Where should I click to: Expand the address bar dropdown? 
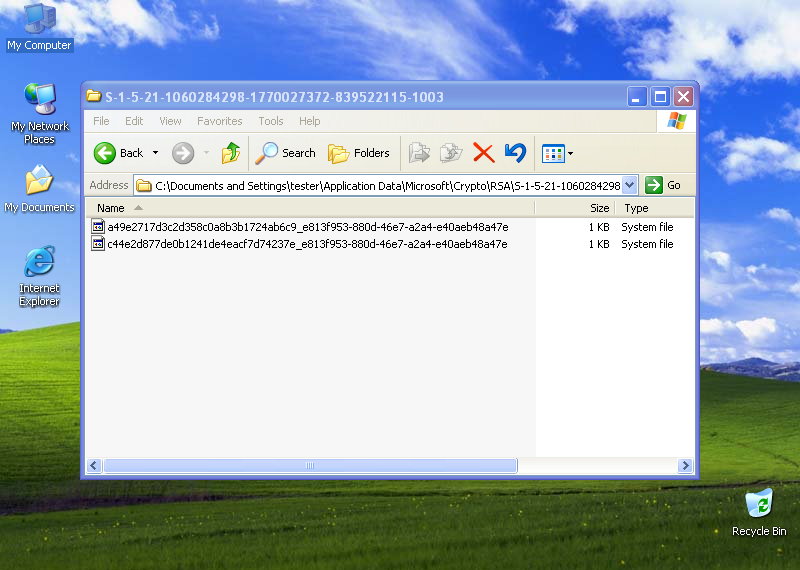pyautogui.click(x=630, y=185)
